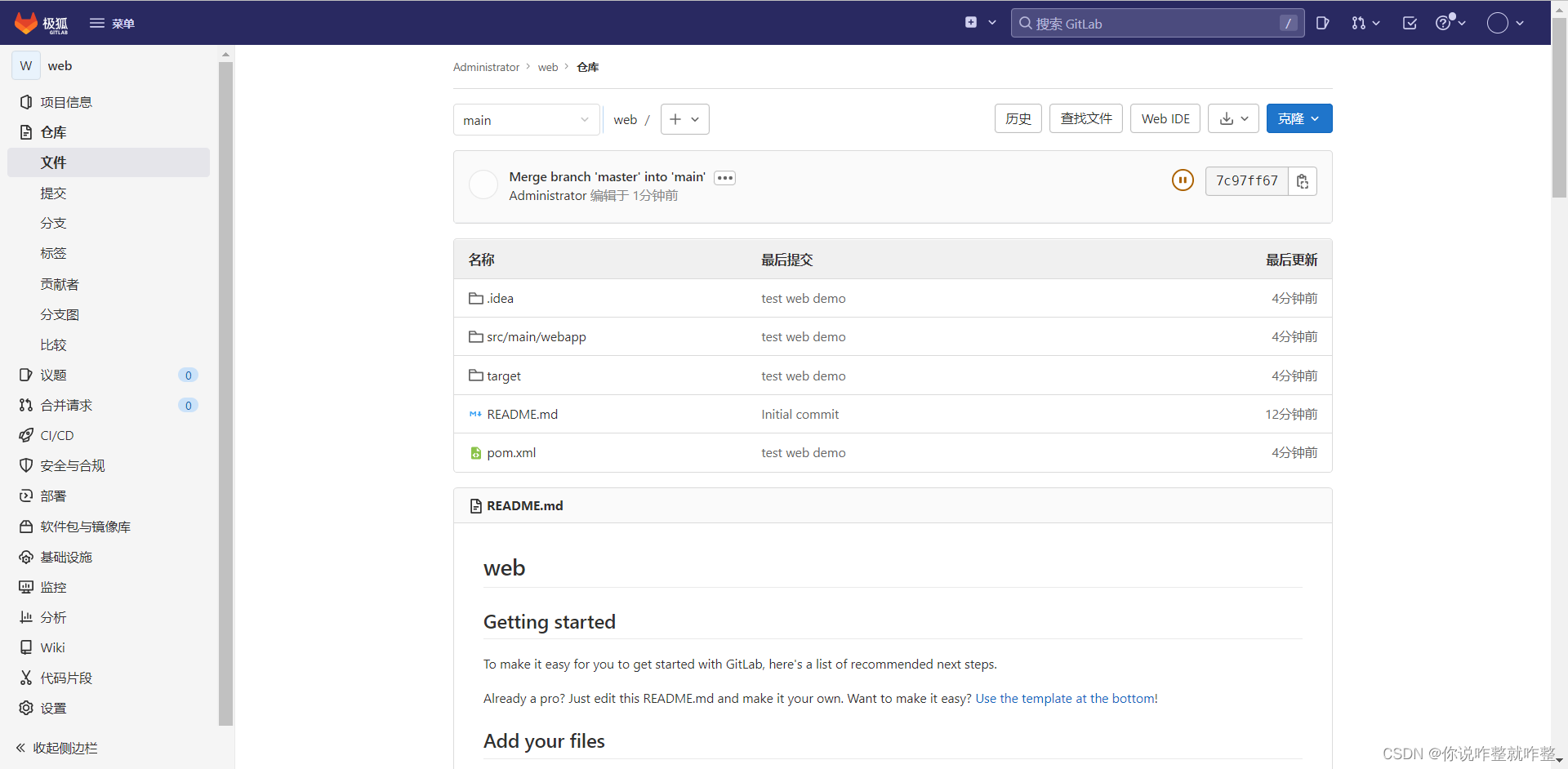This screenshot has height=769, width=1568.
Task: Click web in breadcrumb
Action: click(548, 67)
